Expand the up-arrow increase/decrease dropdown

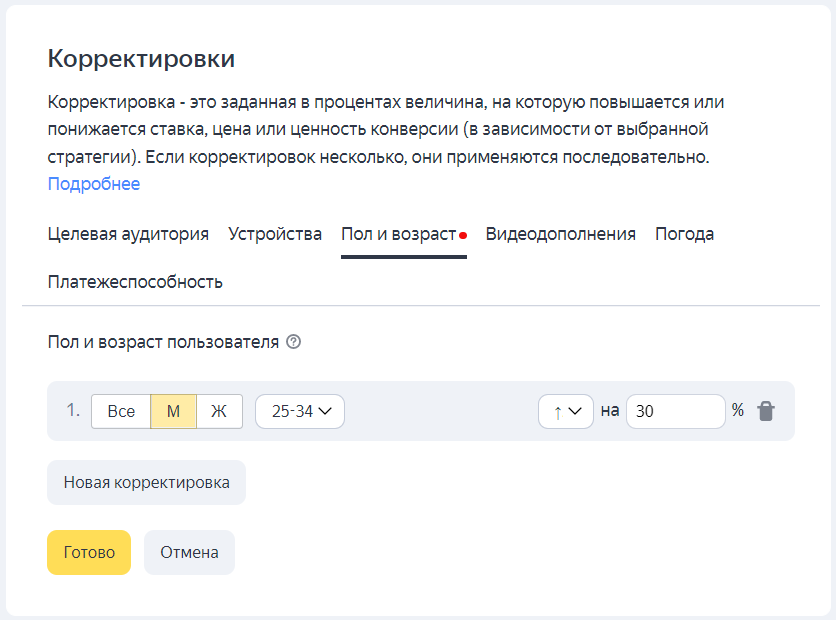(566, 411)
